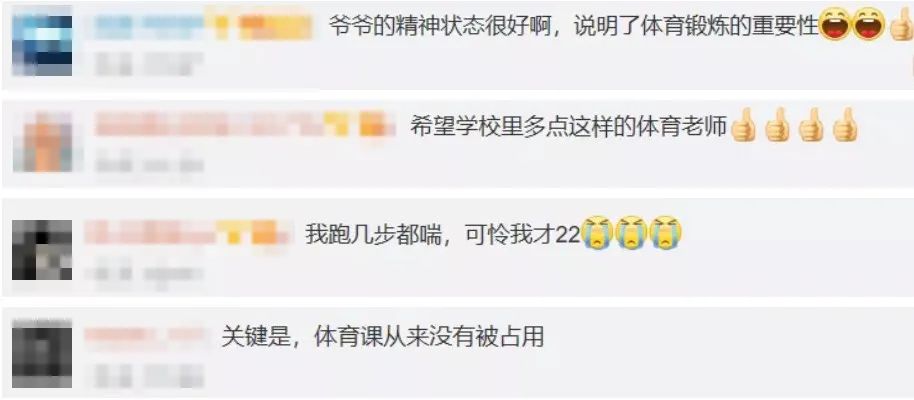The height and width of the screenshot is (400, 914).
Task: Open the blurred username of fourth commenter
Action: coord(146,335)
